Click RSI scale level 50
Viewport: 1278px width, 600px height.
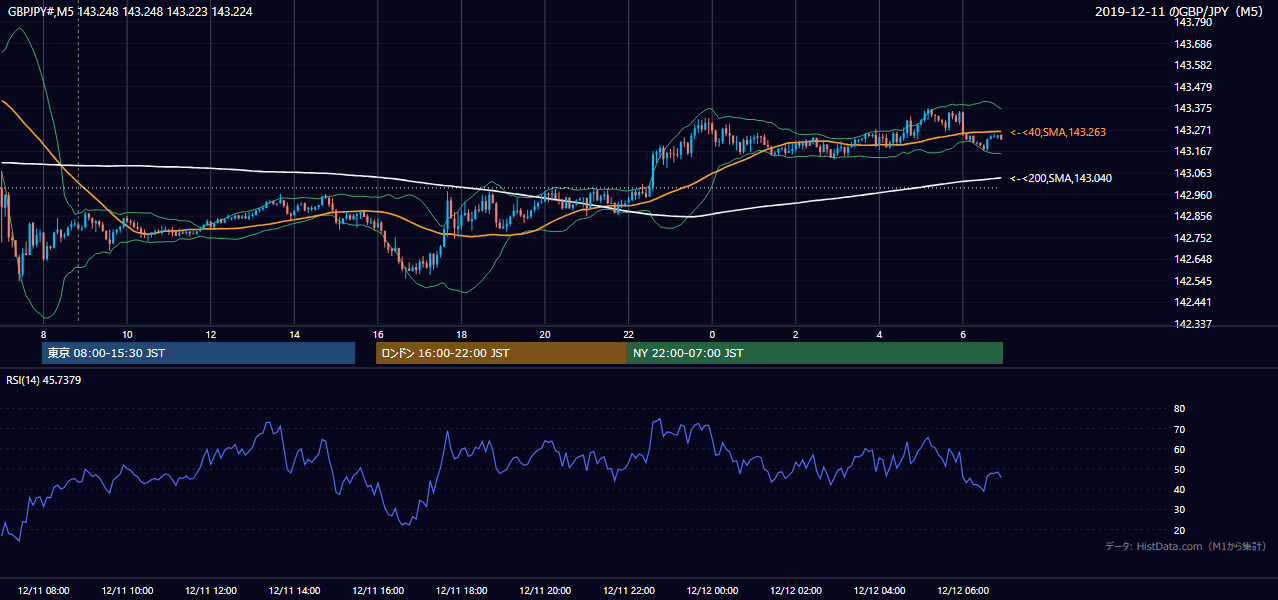(x=1179, y=469)
